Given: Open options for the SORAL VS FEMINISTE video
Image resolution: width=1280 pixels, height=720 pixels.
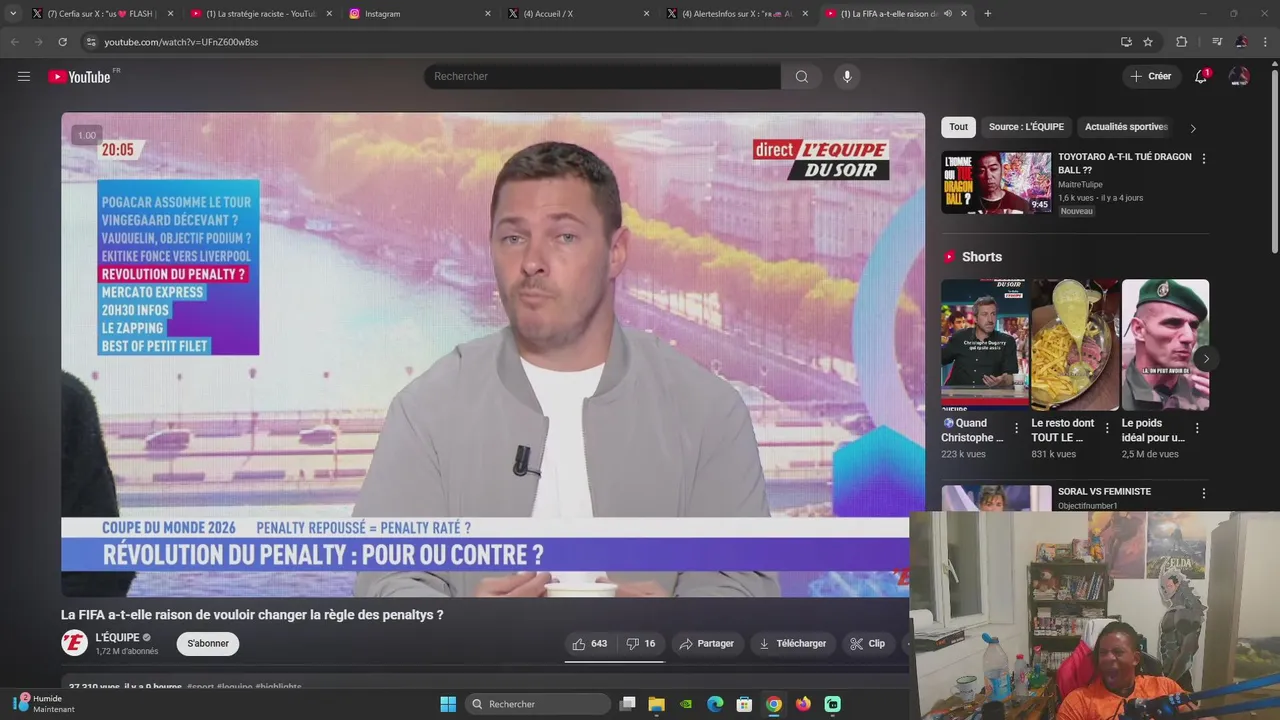Looking at the screenshot, I should click(1203, 493).
